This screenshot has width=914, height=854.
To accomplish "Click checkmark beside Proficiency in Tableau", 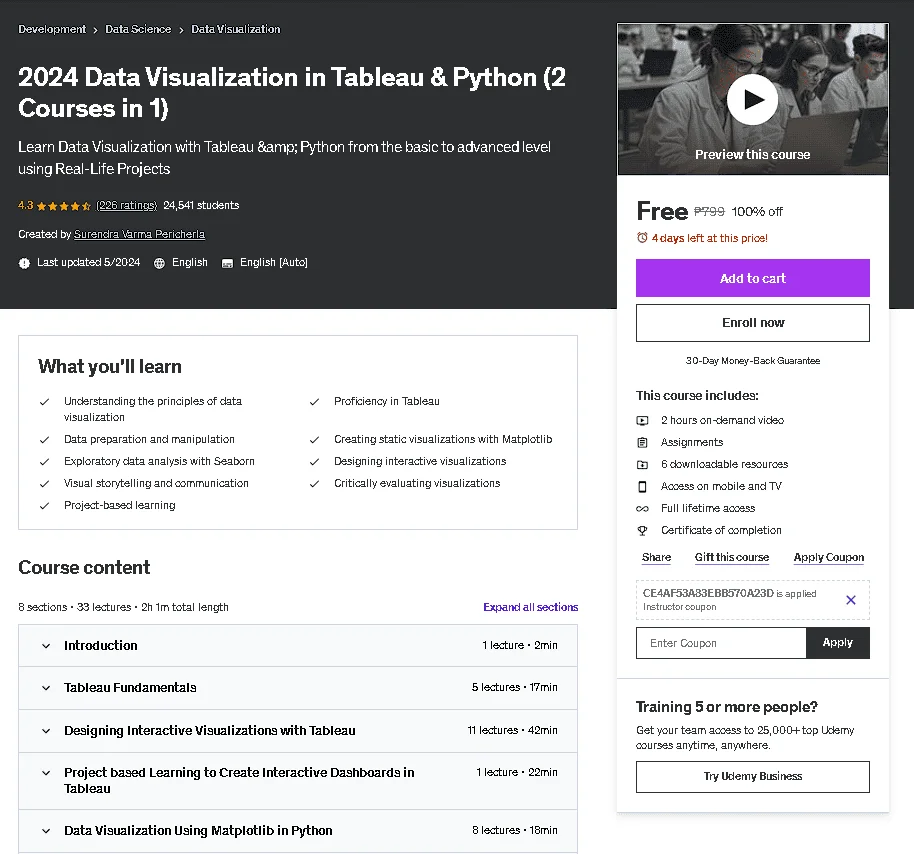I will (x=314, y=402).
